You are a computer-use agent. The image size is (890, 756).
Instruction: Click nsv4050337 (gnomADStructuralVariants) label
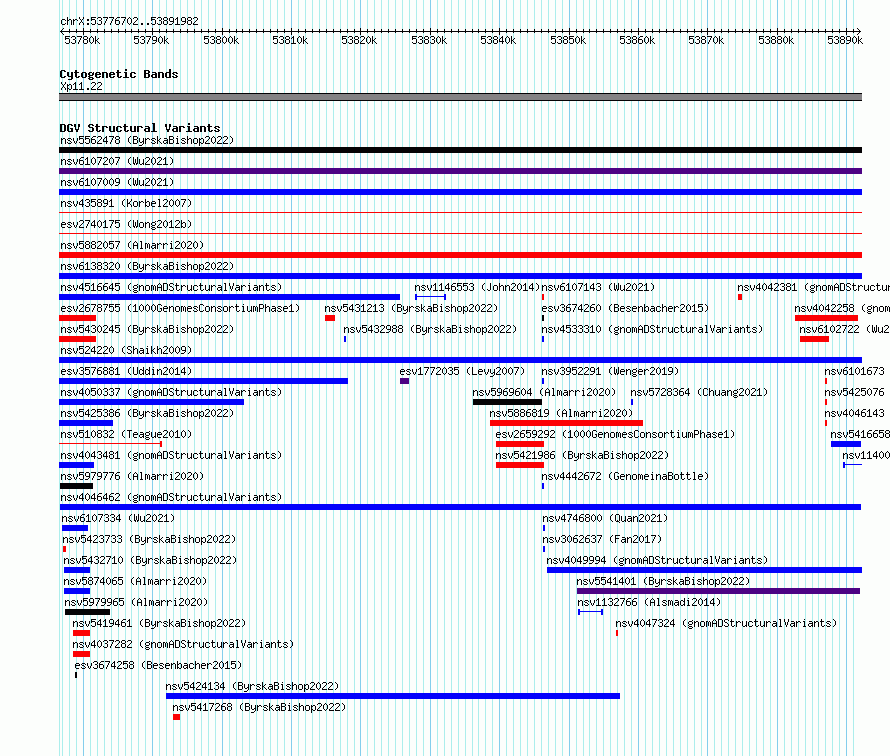171,392
